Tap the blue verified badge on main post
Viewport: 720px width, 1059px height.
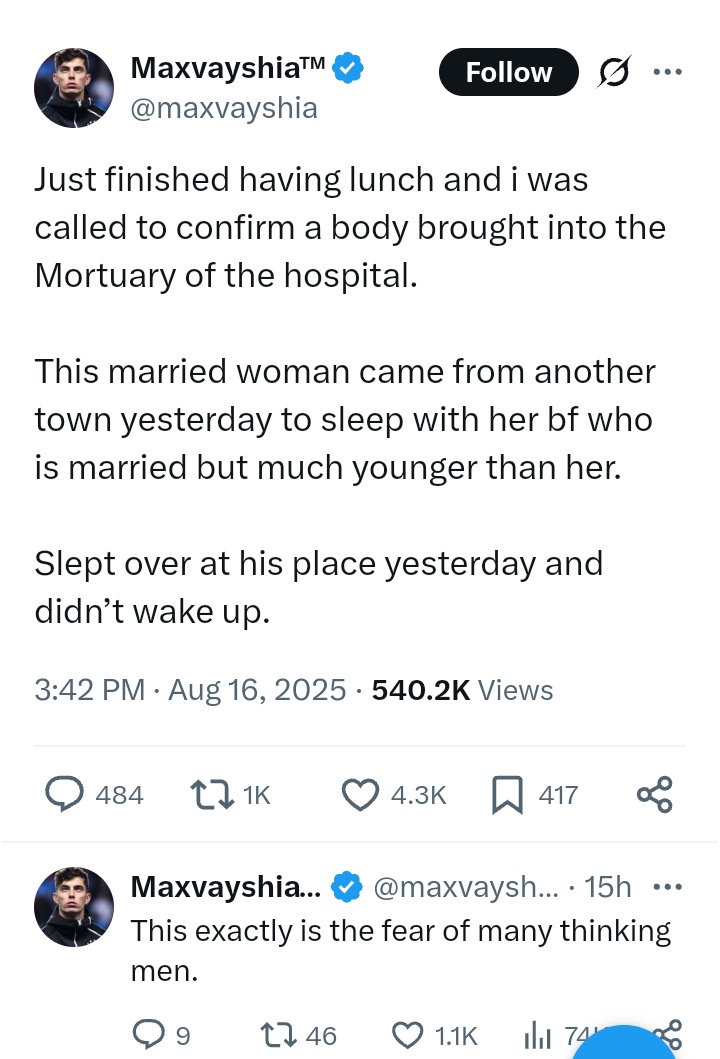(348, 69)
